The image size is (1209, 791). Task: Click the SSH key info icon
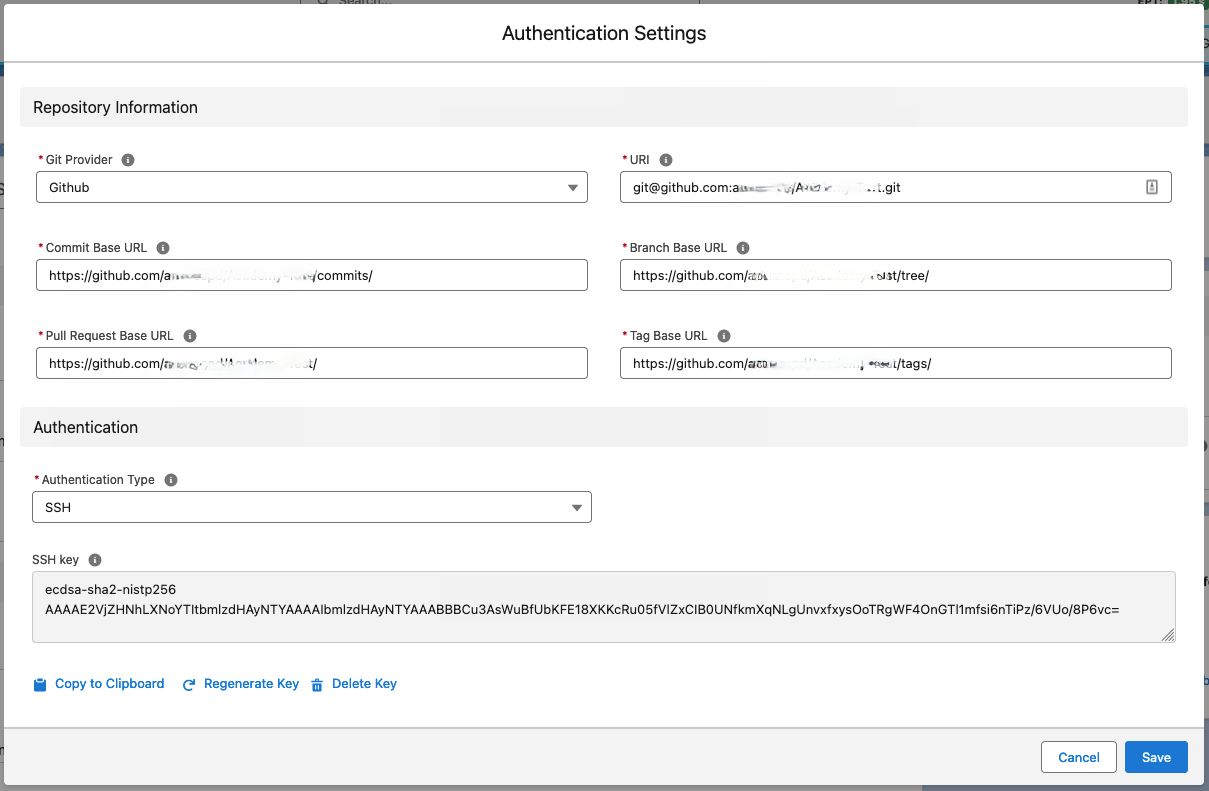(x=95, y=560)
